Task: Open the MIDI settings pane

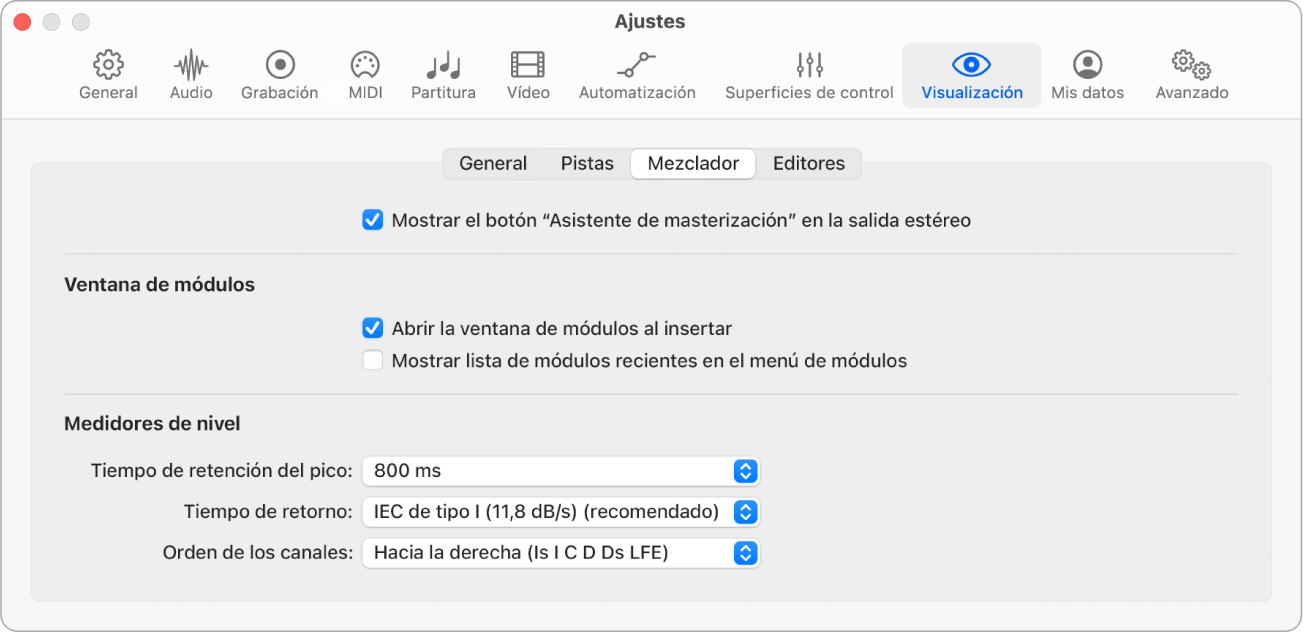Action: coord(365,76)
